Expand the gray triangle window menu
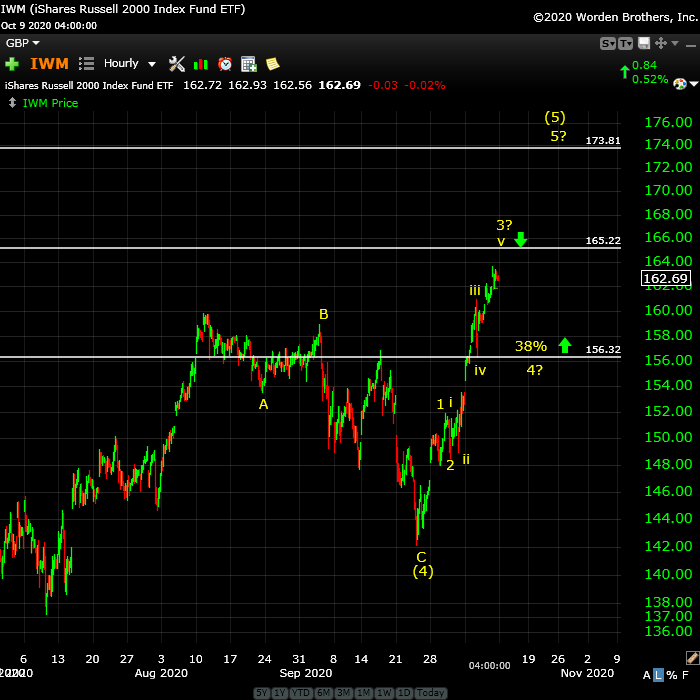The image size is (700, 700). point(675,43)
